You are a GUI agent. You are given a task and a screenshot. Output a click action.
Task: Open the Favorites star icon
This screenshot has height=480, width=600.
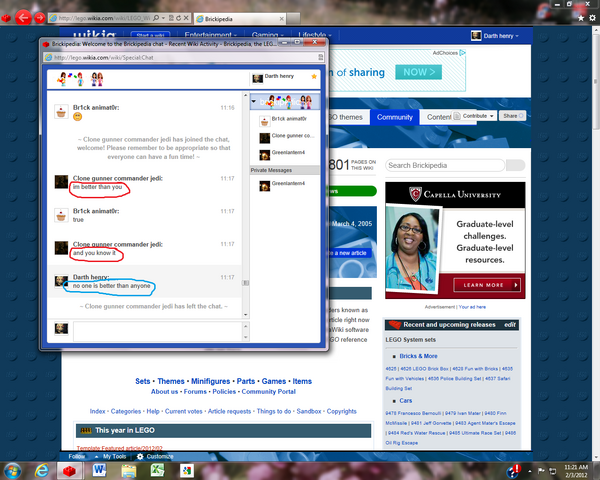[581, 18]
